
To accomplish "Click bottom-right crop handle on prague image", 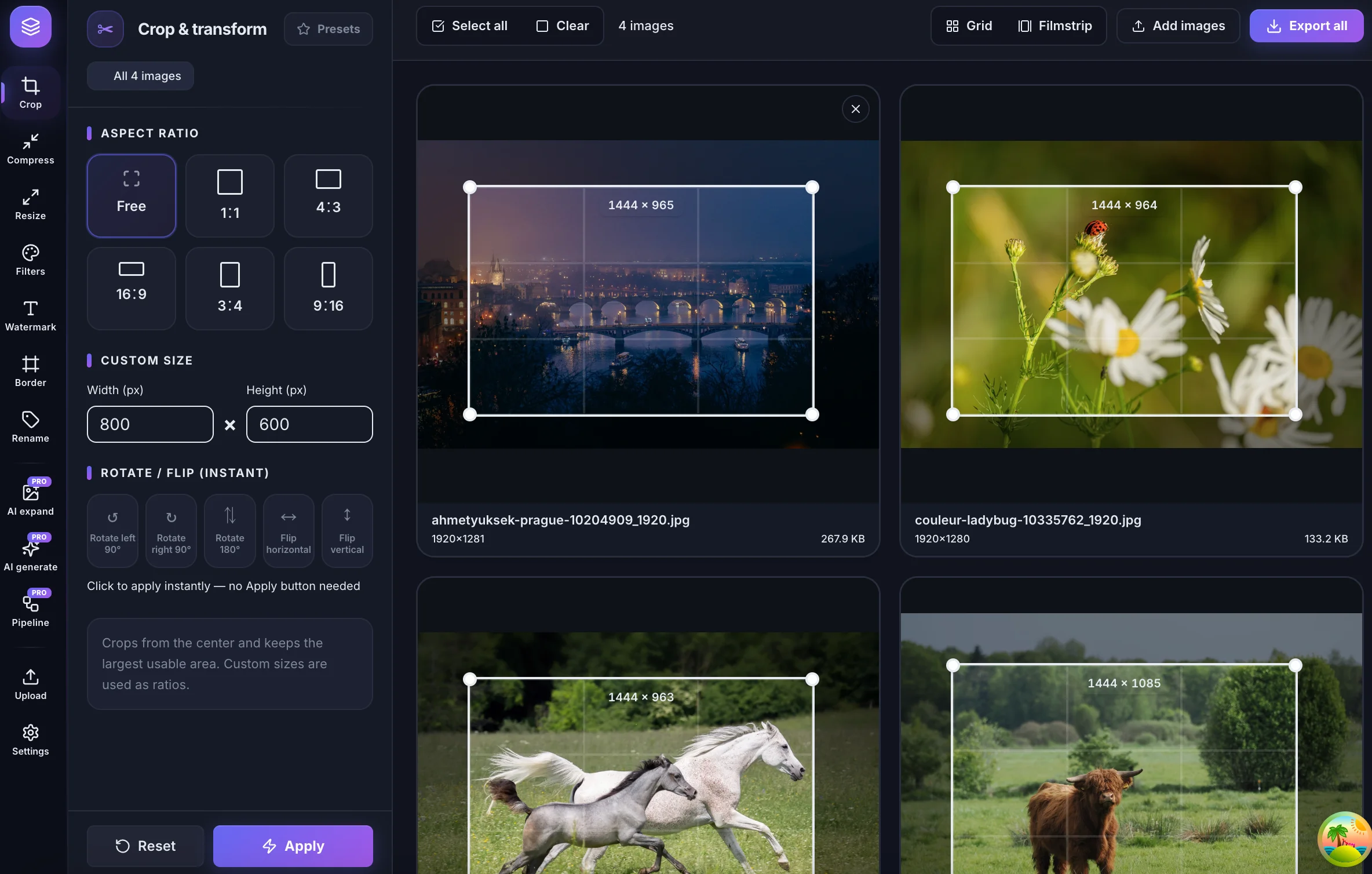I will click(x=812, y=414).
